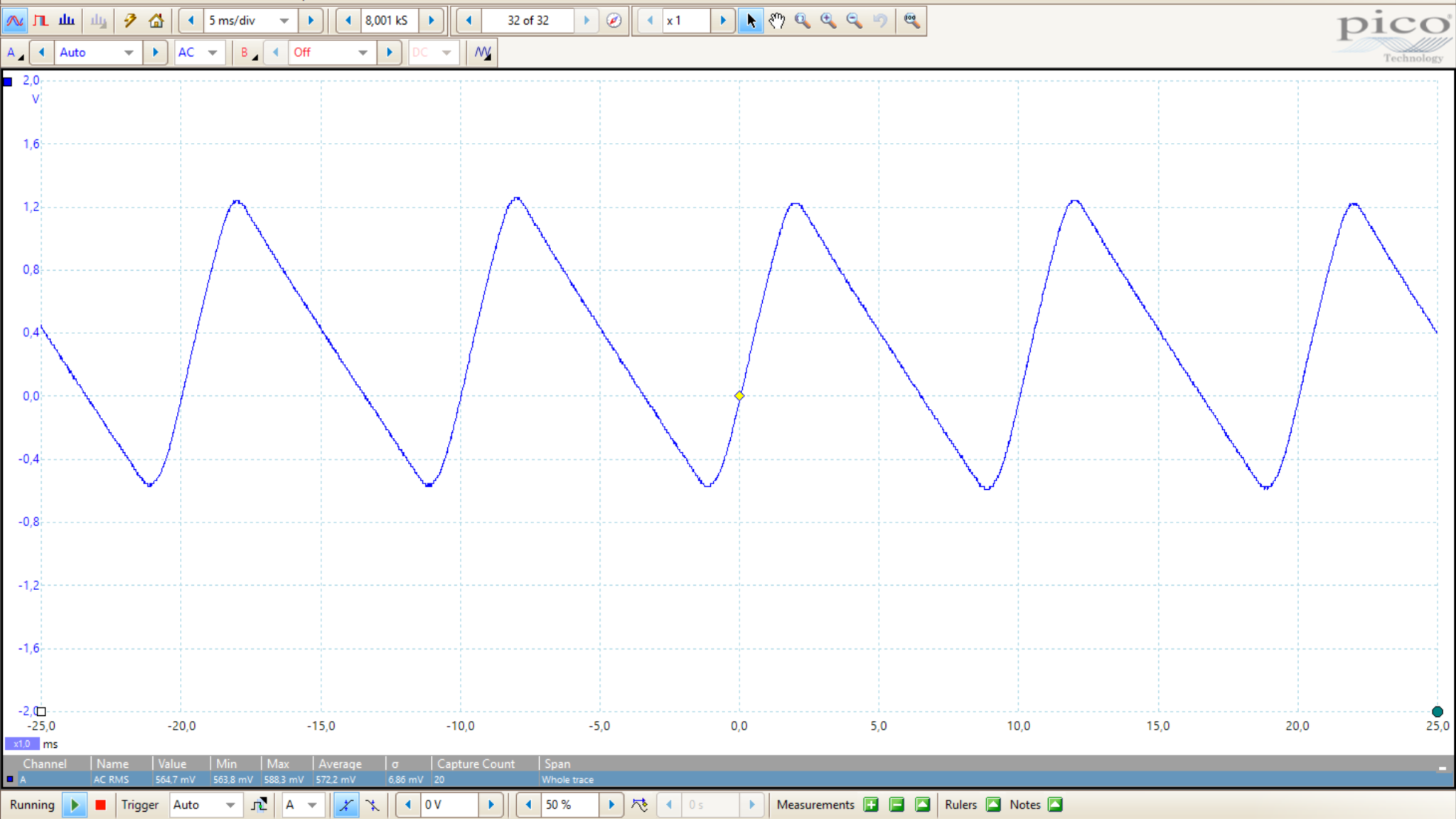Open Channel A options button
The image size is (1456, 819).
tap(14, 53)
